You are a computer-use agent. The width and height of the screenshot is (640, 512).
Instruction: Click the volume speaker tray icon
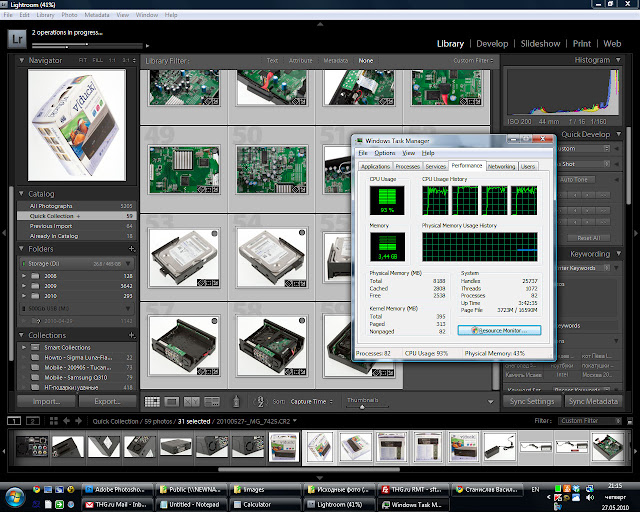click(x=589, y=497)
